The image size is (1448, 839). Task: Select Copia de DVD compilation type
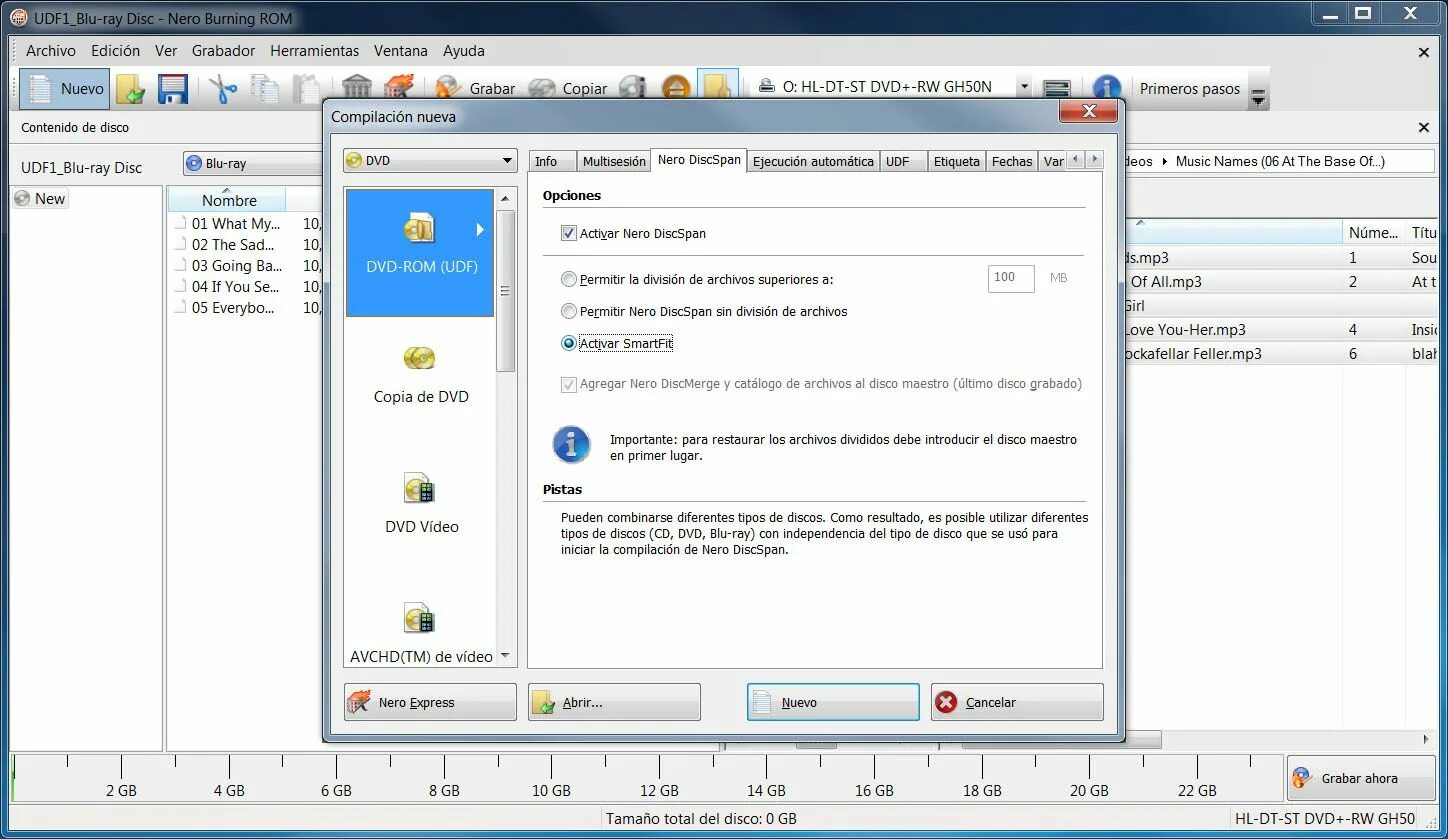[420, 375]
